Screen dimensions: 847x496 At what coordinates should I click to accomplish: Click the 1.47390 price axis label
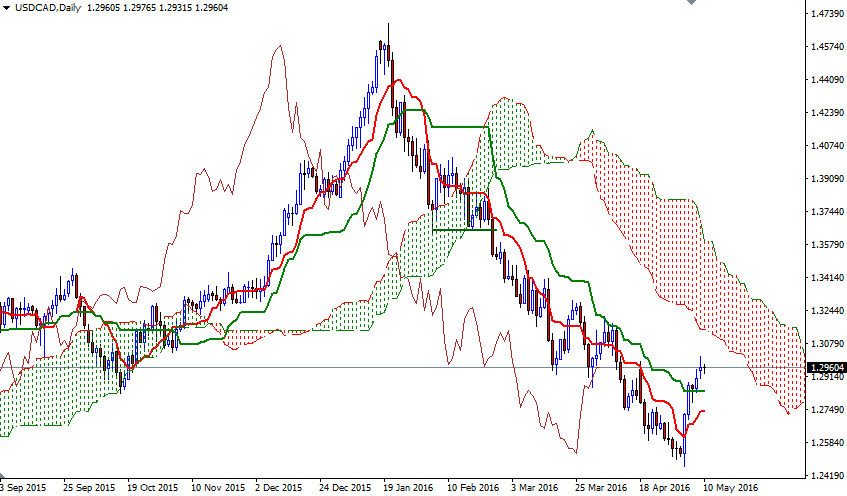(x=827, y=14)
